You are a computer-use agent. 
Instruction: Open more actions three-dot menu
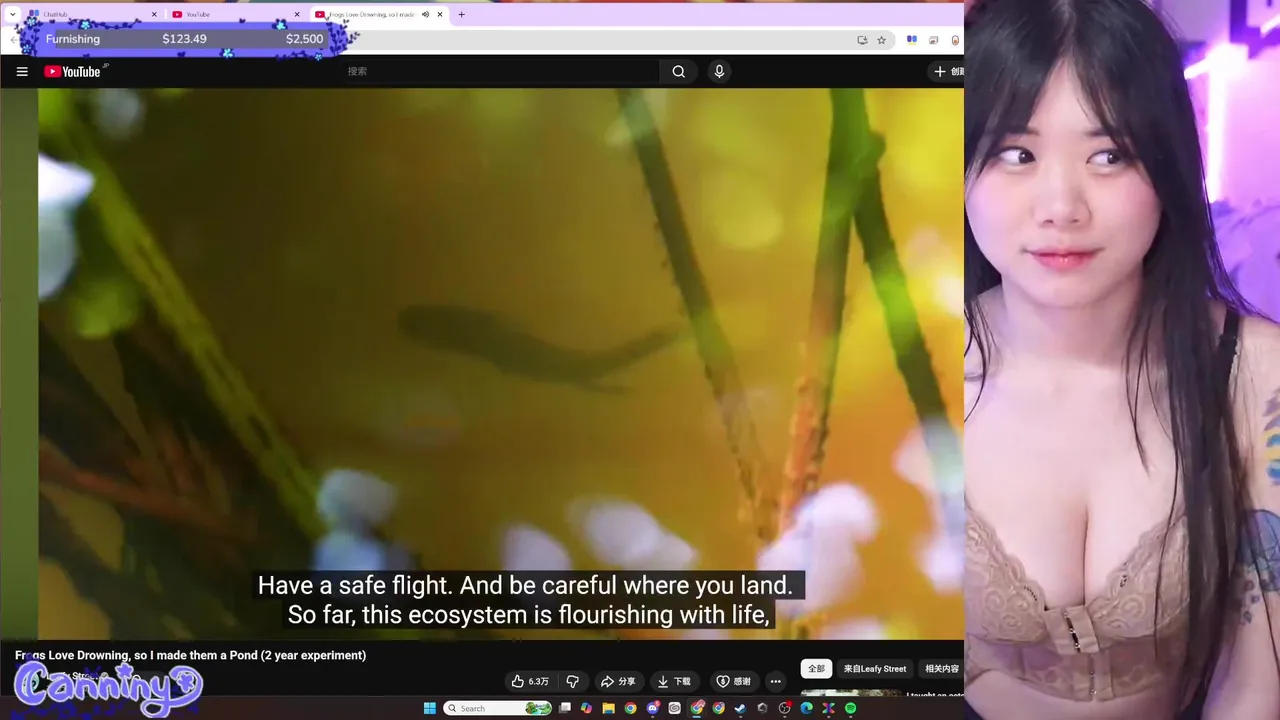click(775, 681)
